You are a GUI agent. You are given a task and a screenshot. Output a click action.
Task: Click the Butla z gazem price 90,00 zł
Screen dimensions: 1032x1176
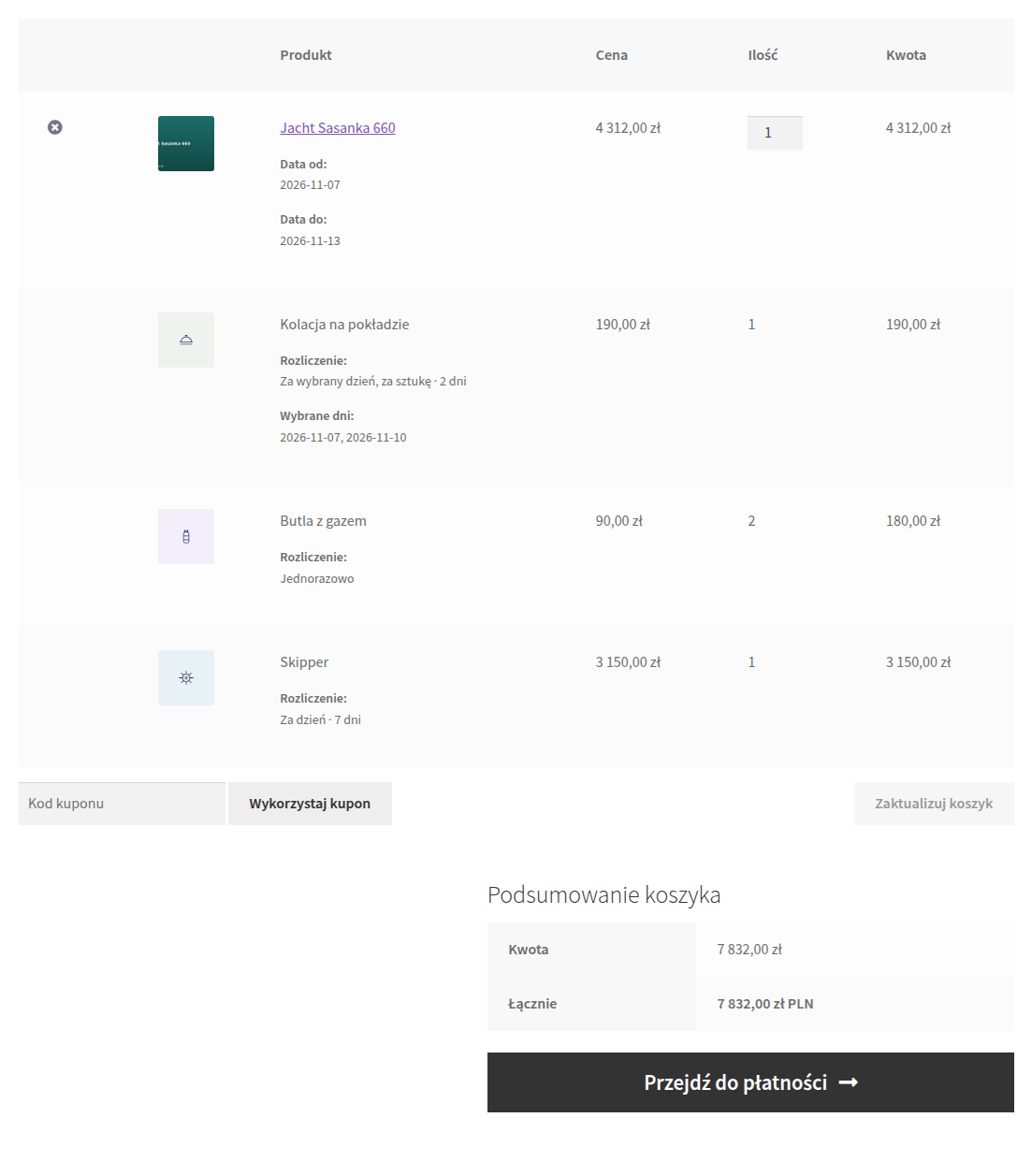(619, 521)
